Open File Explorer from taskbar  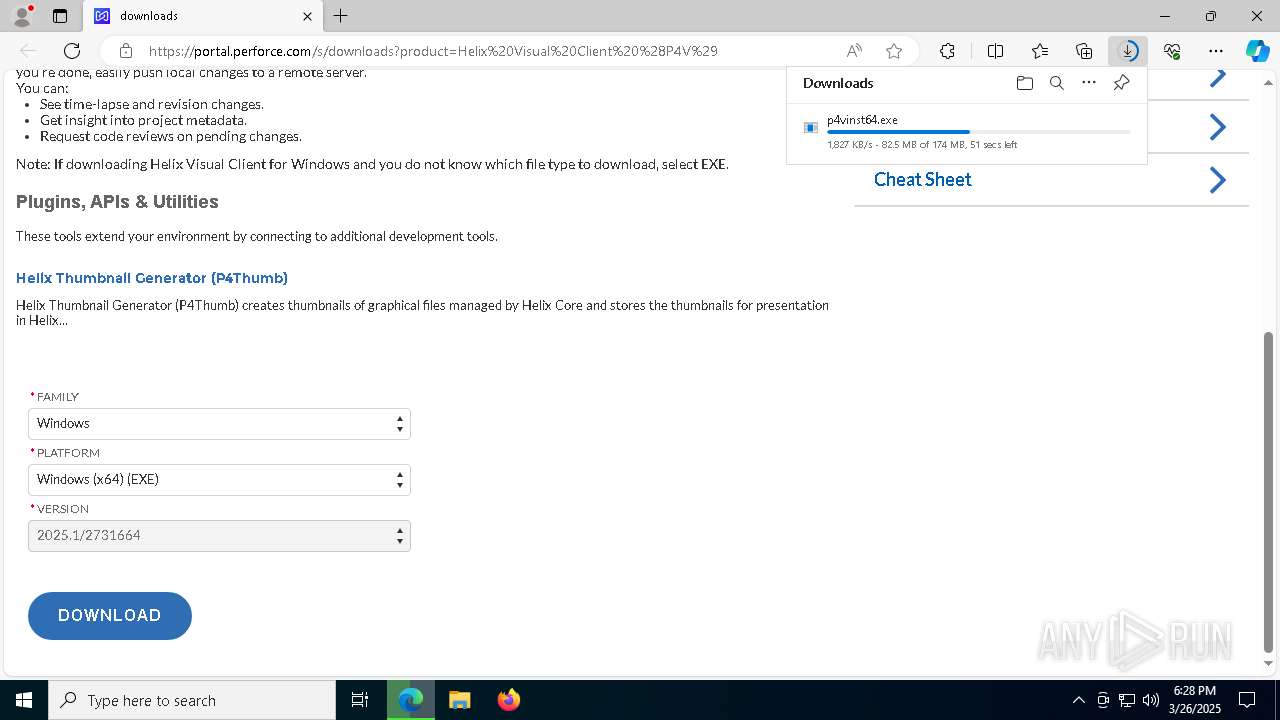pos(459,700)
